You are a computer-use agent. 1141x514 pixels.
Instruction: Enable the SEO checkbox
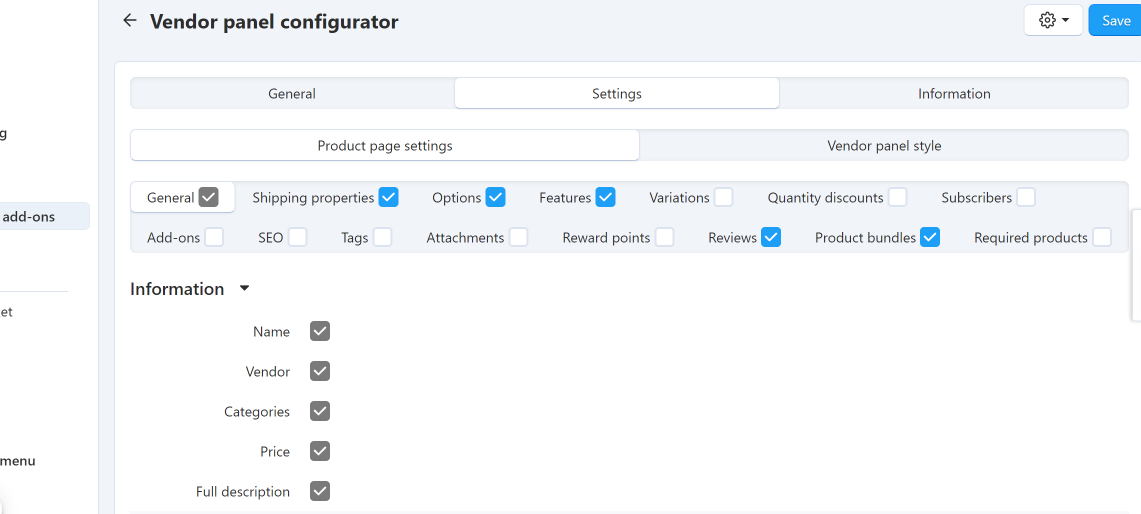click(298, 237)
